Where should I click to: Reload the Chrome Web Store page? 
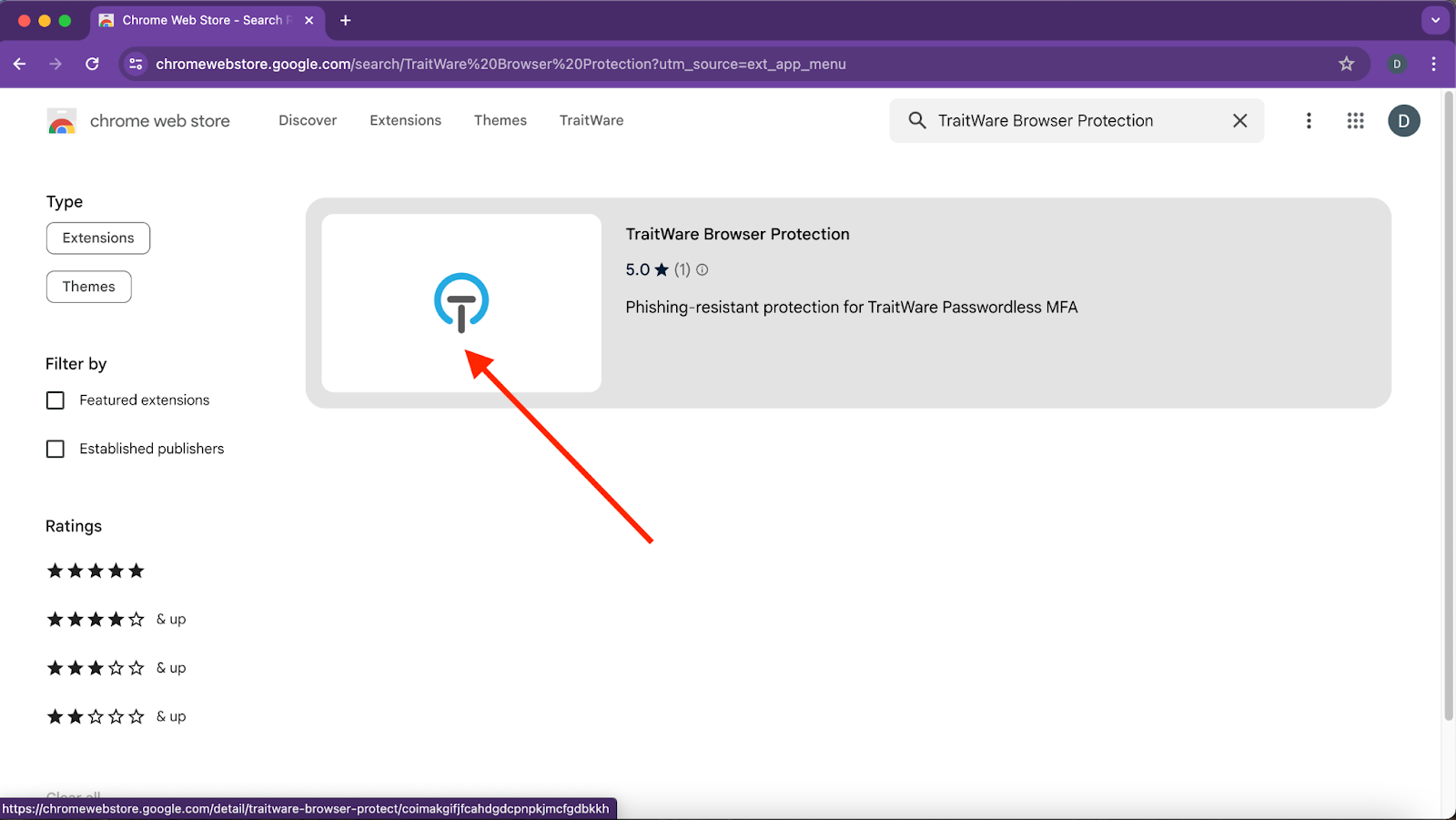tap(92, 64)
